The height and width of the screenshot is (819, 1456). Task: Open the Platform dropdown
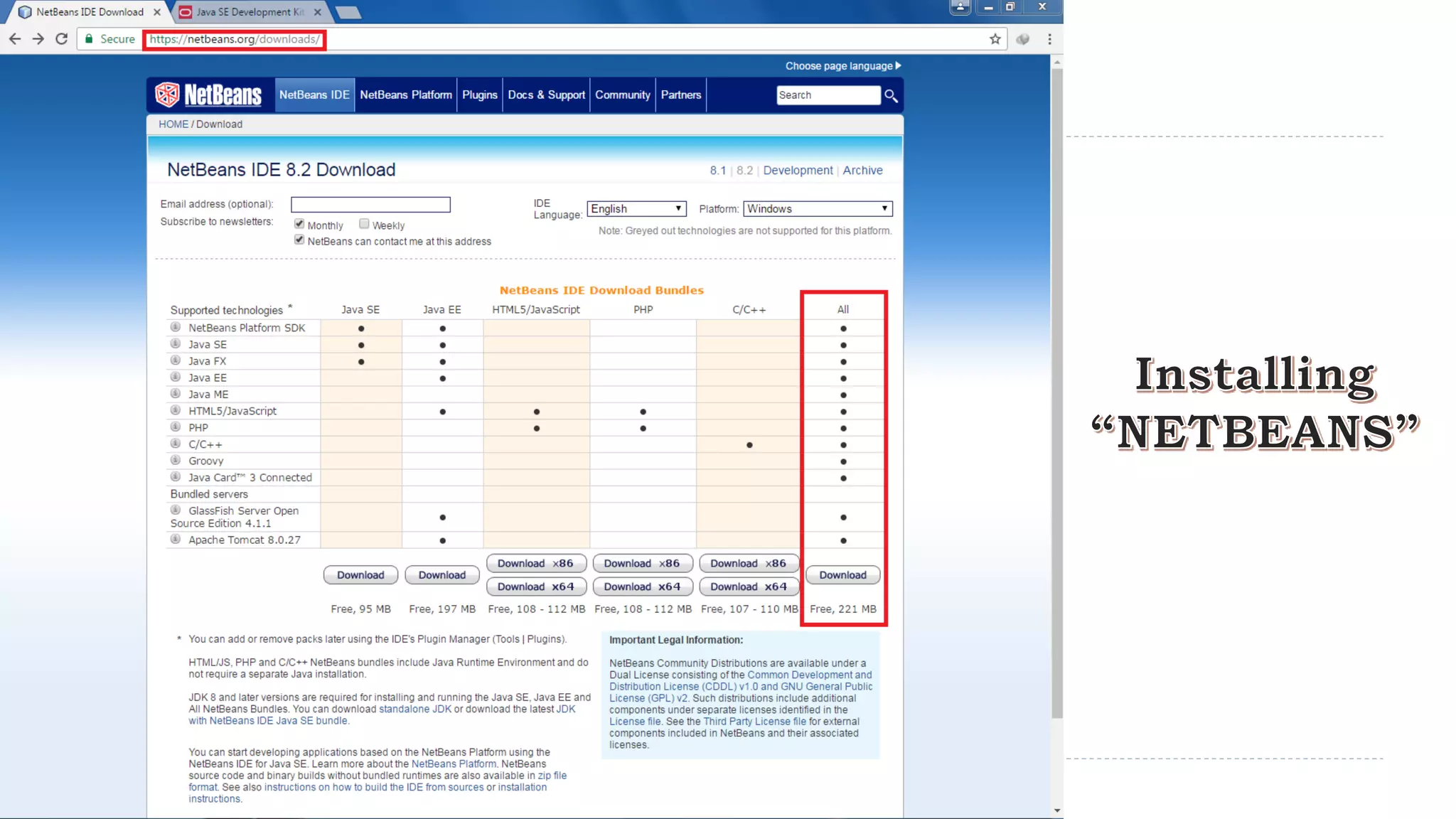point(817,208)
